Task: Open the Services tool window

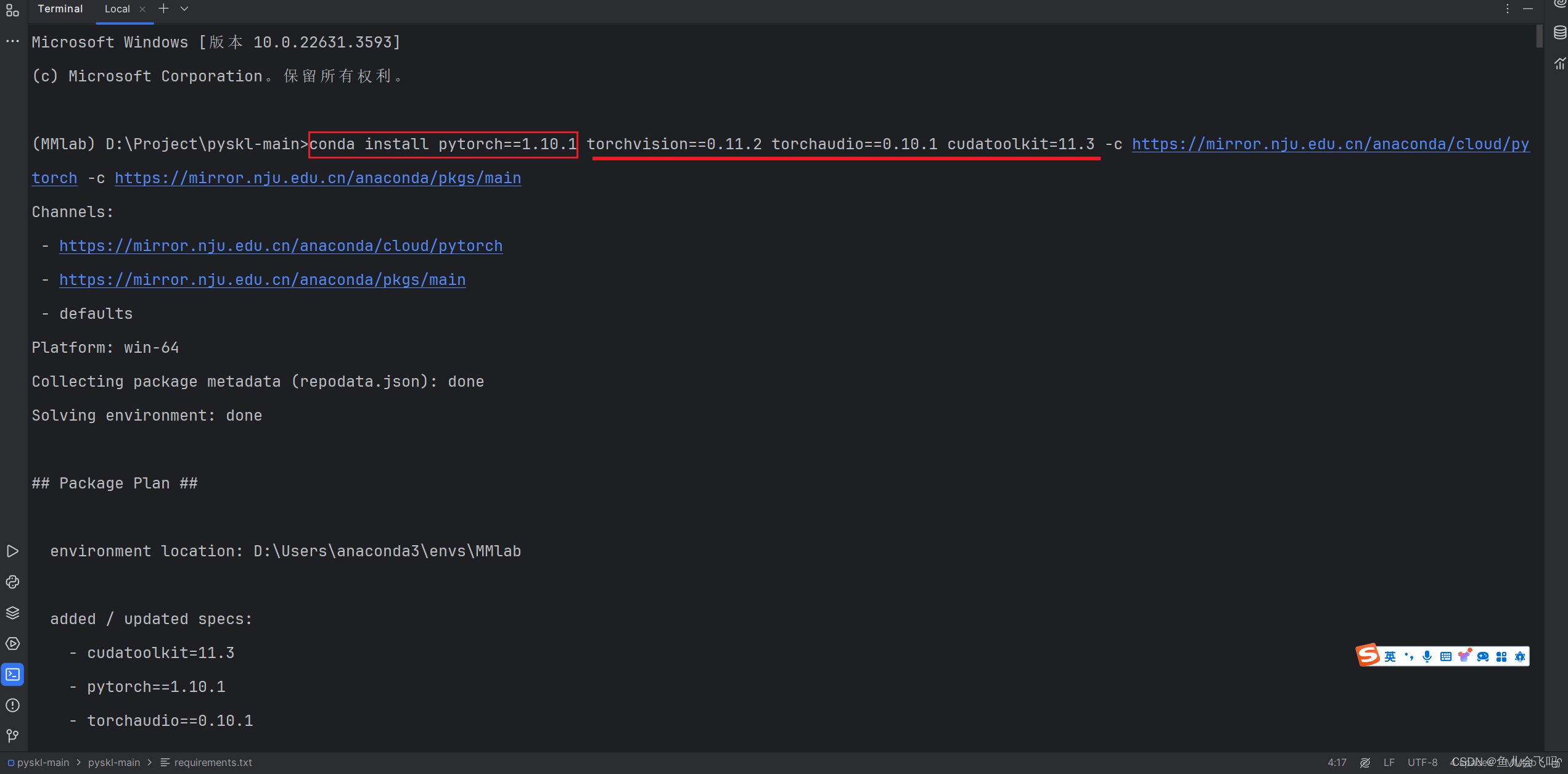Action: [x=12, y=643]
